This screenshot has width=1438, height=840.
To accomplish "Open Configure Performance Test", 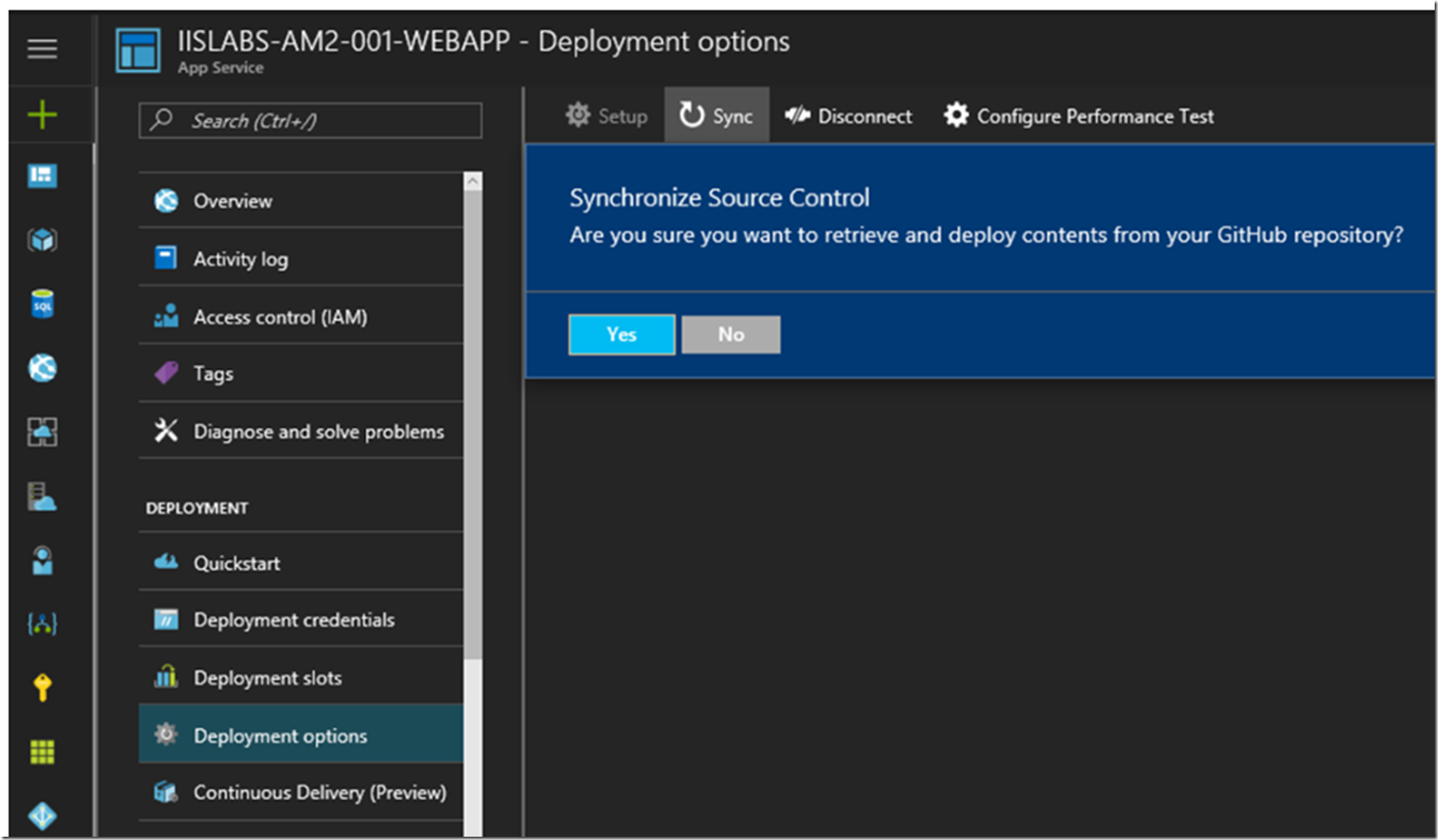I will click(x=1079, y=116).
